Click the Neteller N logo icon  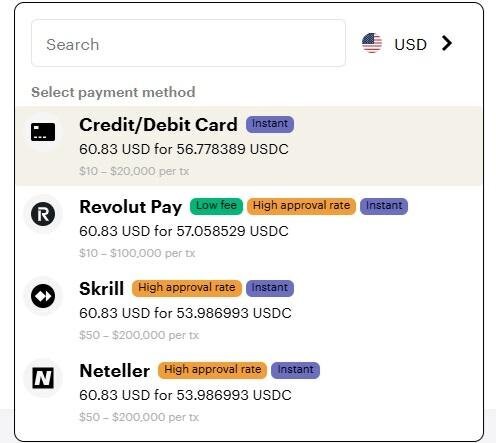(43, 378)
